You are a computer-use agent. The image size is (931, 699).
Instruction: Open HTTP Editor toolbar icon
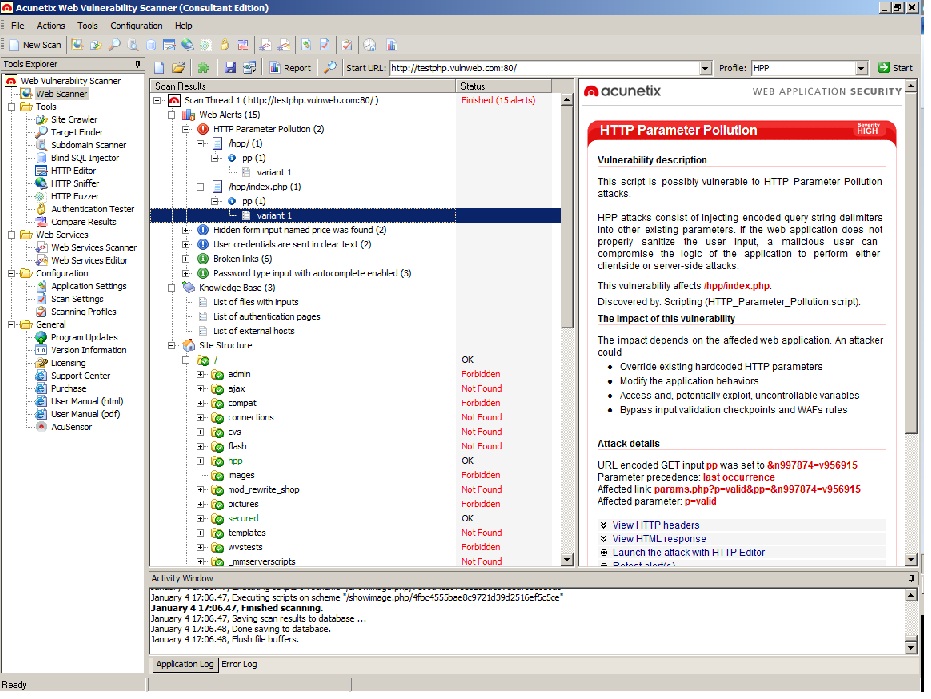point(169,45)
